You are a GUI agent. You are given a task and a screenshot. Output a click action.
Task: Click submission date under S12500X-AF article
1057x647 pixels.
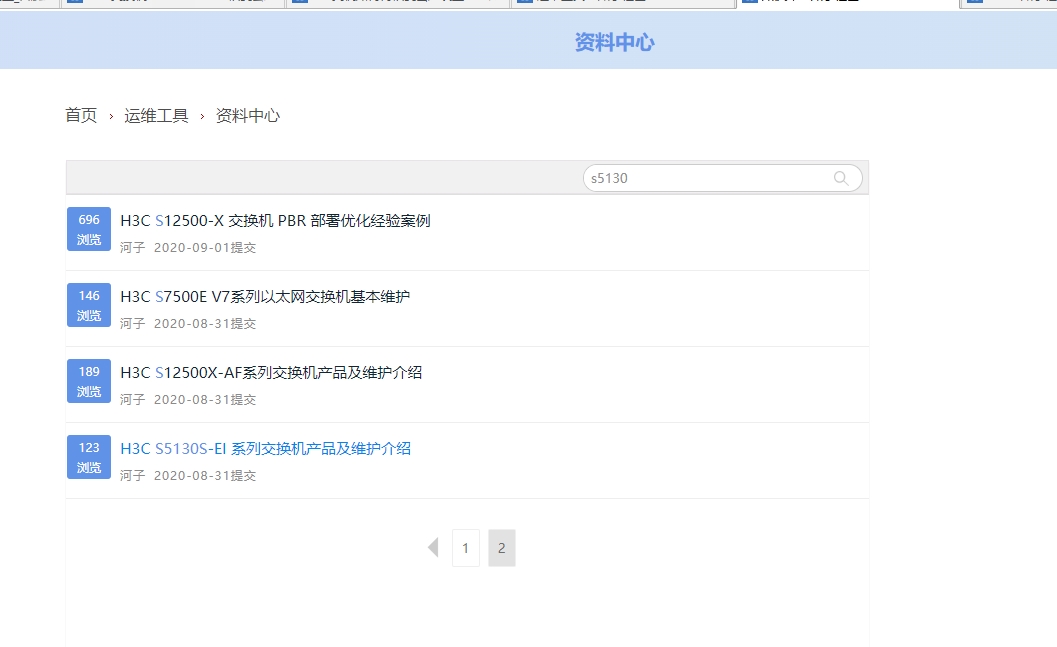point(205,400)
